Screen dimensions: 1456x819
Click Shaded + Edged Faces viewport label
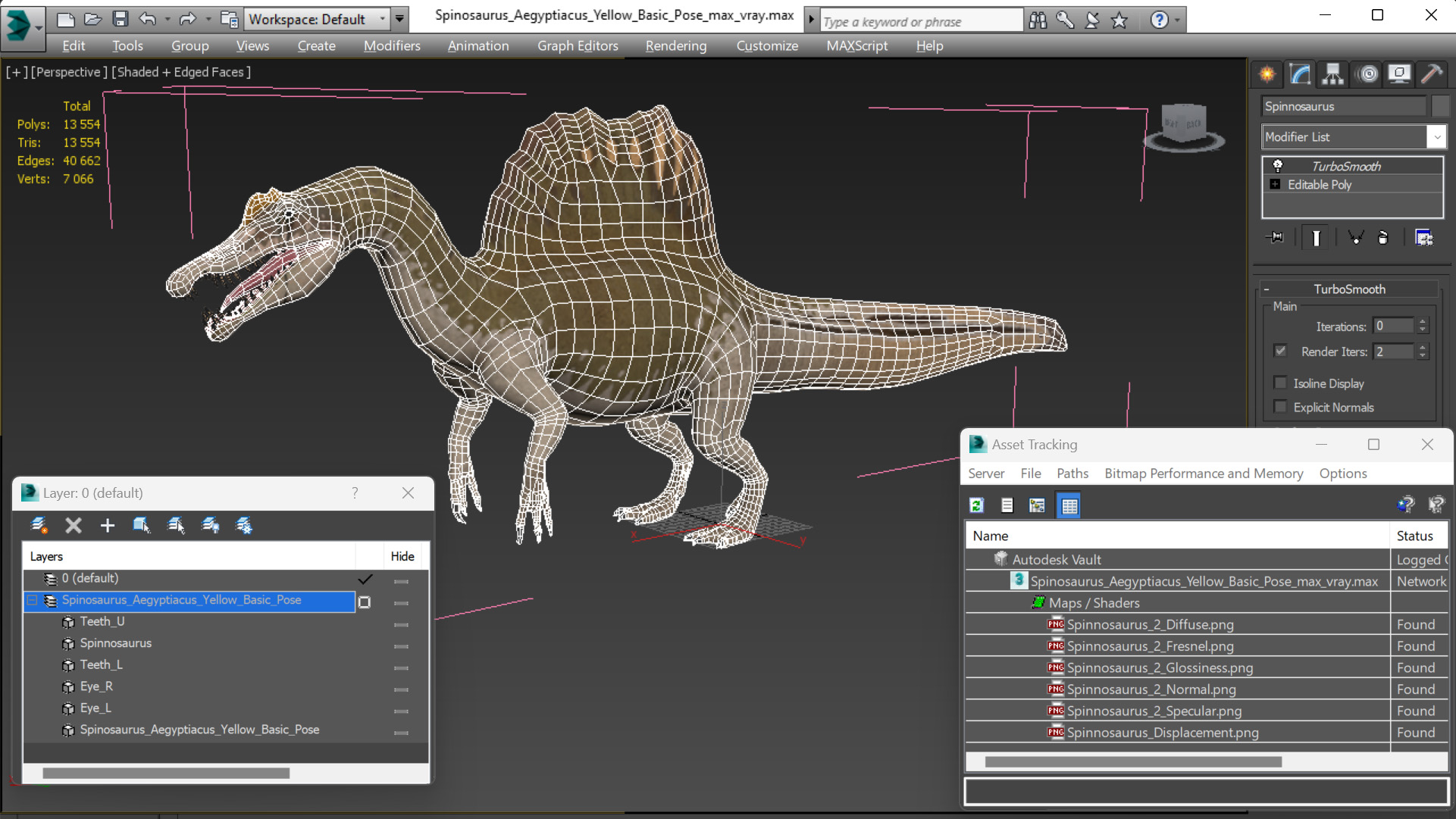181,72
